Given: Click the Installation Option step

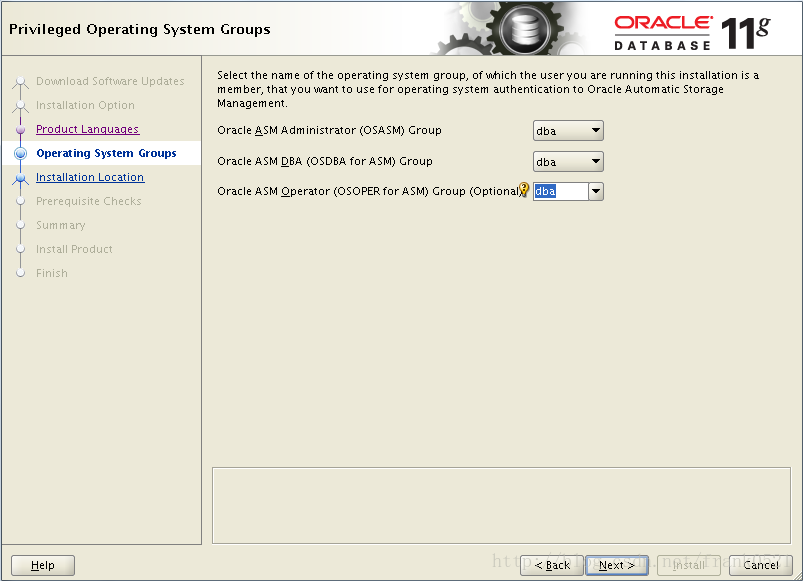Looking at the screenshot, I should click(86, 105).
